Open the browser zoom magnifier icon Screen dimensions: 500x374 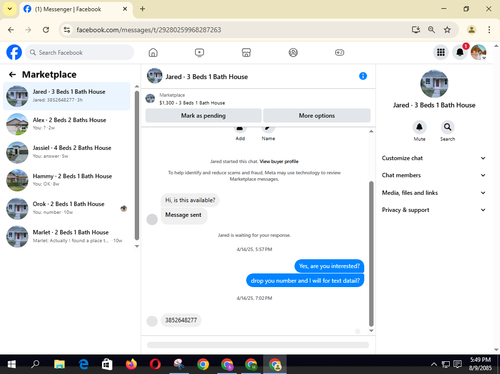click(x=431, y=30)
